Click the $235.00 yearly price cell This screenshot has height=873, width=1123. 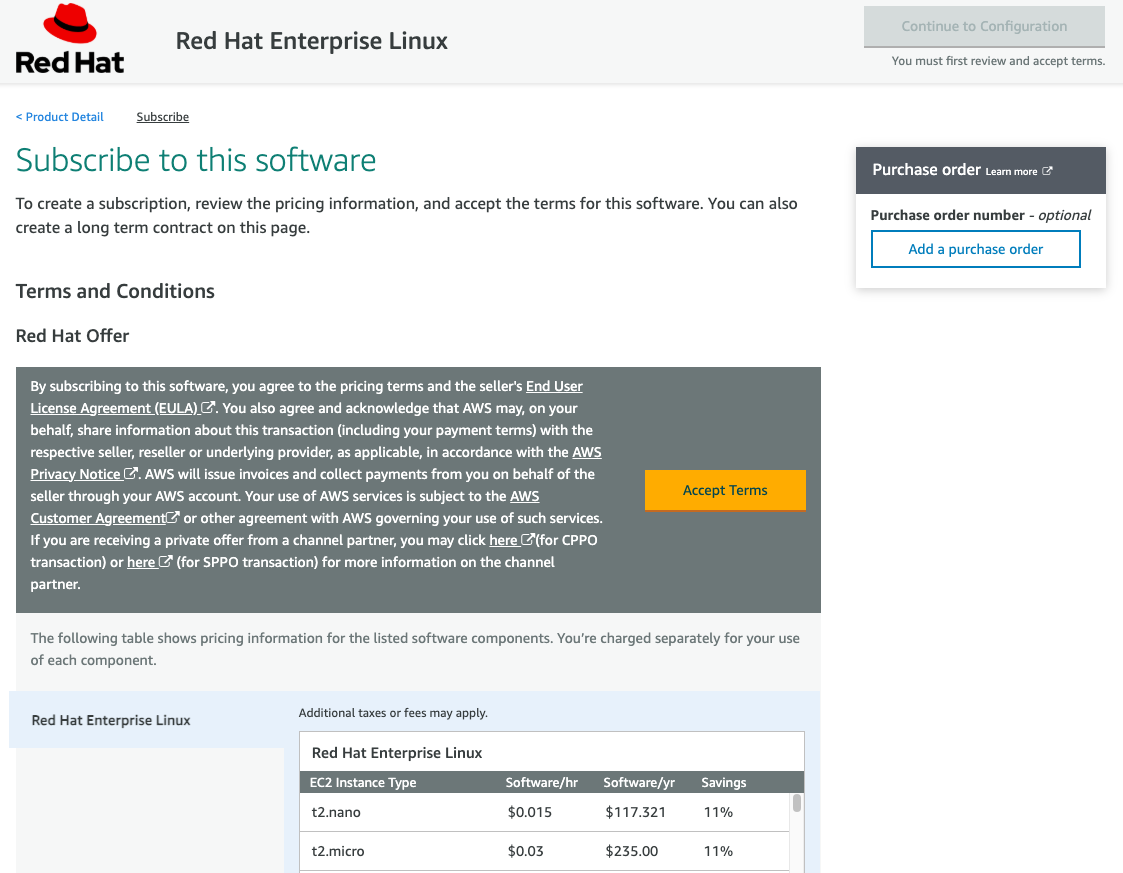[632, 851]
